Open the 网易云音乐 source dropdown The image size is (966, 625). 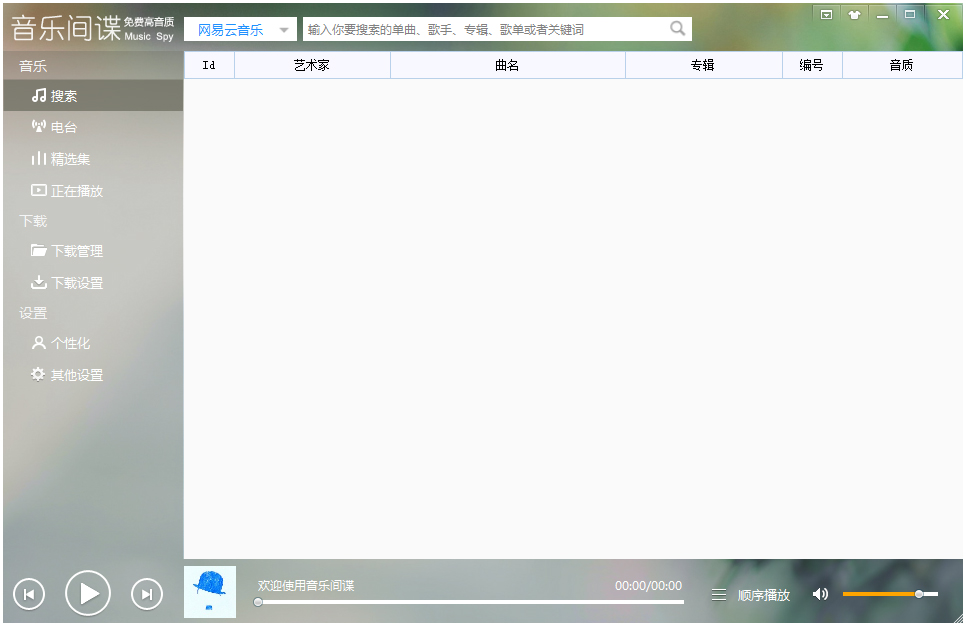pos(240,29)
